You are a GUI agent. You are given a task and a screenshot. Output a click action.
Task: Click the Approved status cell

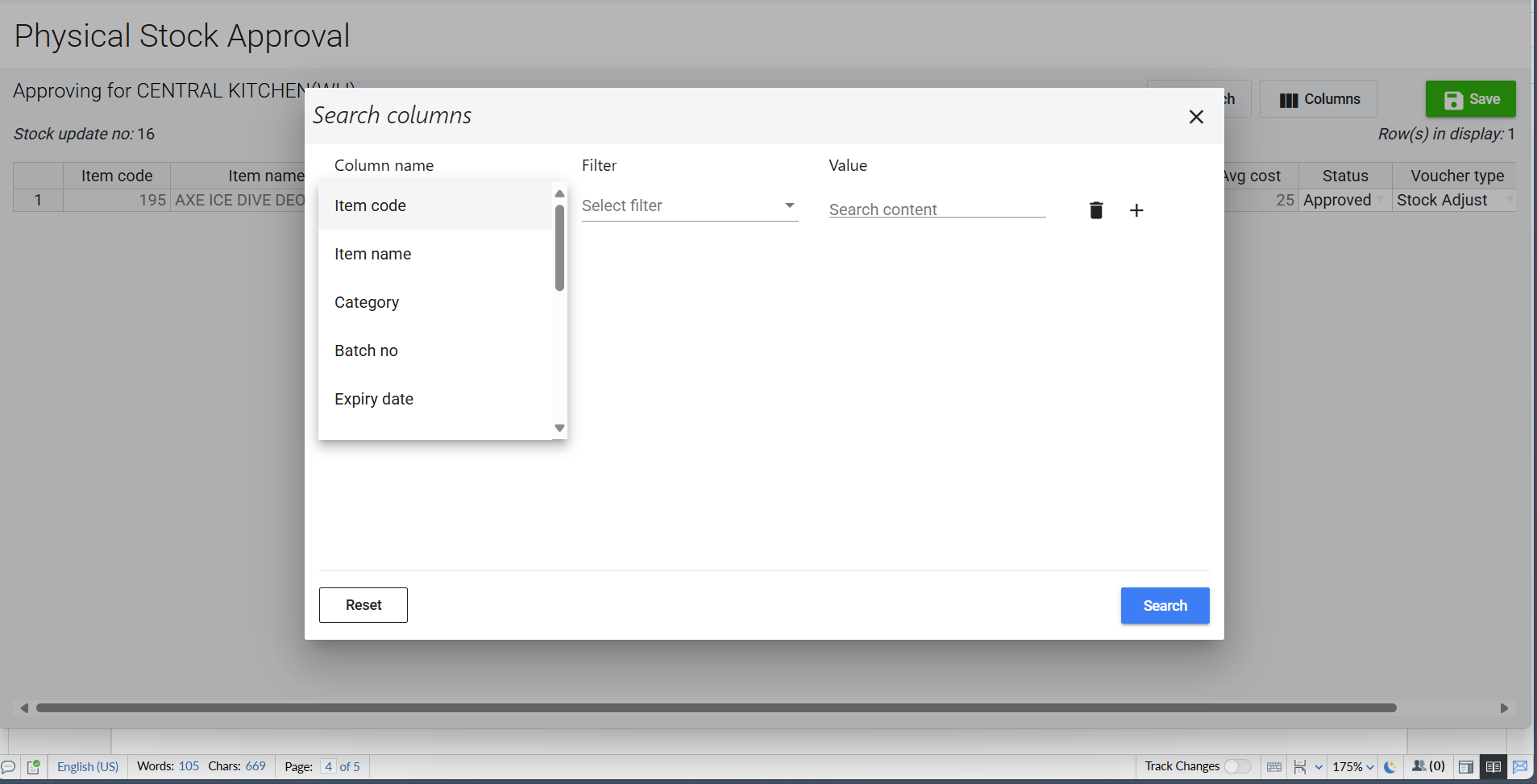1345,200
